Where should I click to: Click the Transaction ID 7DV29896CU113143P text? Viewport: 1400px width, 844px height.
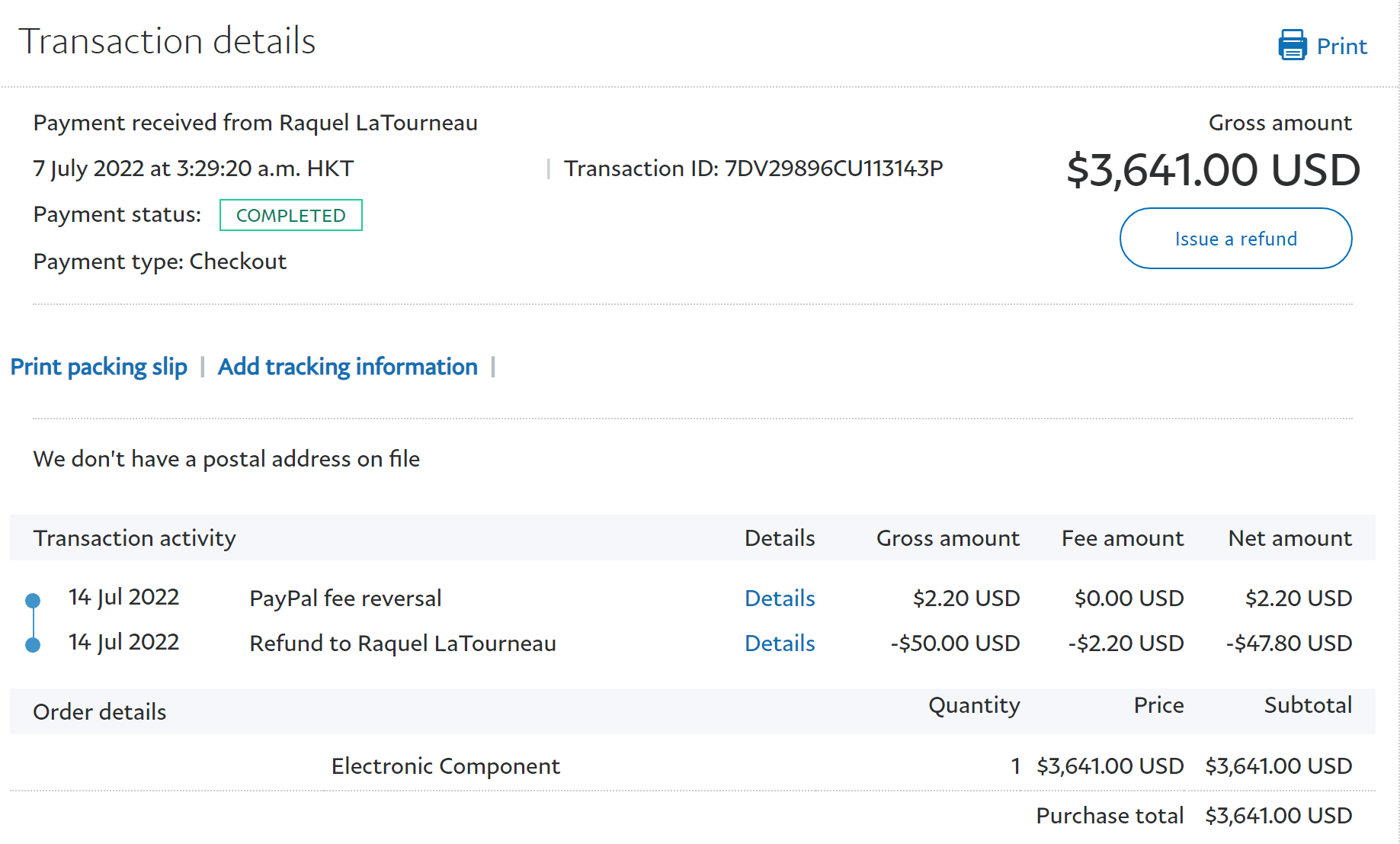click(753, 168)
